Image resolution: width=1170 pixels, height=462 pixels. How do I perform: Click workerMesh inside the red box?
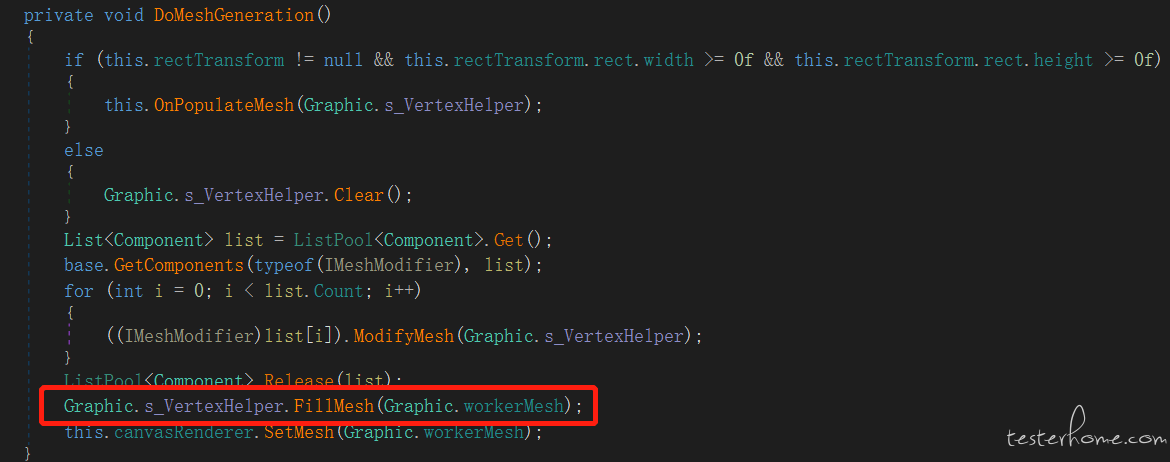click(513, 406)
